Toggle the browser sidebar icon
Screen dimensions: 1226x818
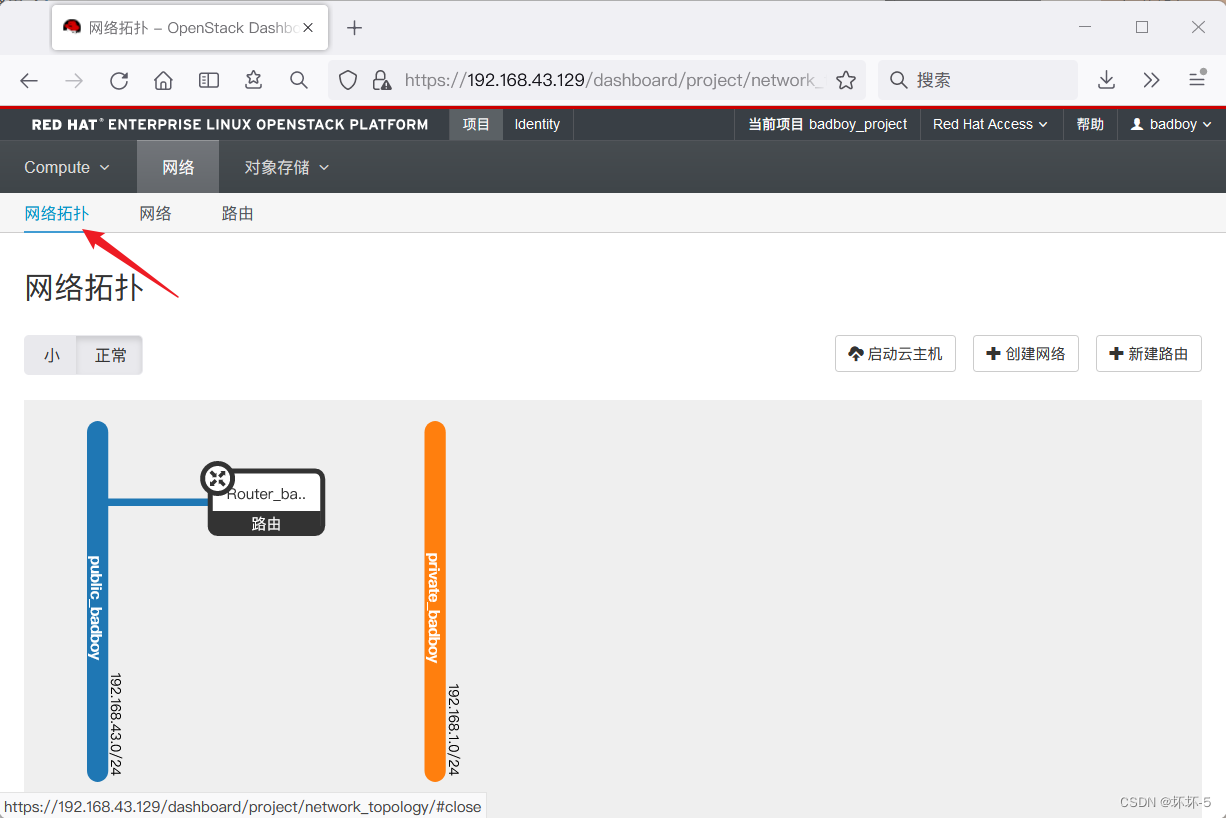[209, 81]
